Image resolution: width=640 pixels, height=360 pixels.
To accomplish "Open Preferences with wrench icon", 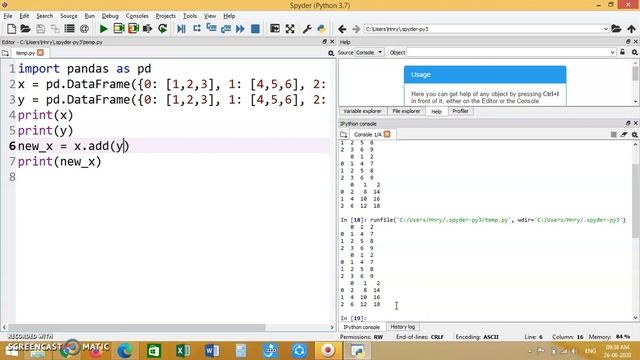I will click(x=307, y=29).
